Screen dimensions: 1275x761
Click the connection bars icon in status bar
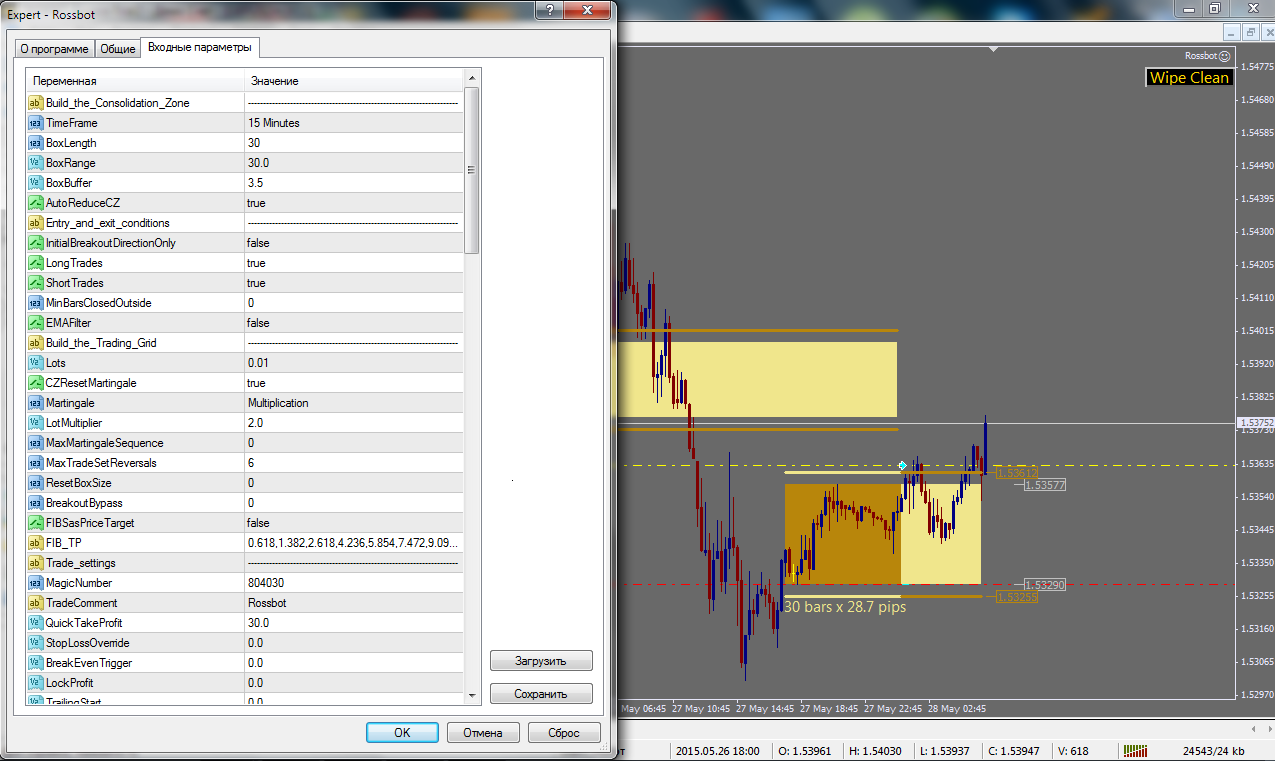pyautogui.click(x=1135, y=751)
